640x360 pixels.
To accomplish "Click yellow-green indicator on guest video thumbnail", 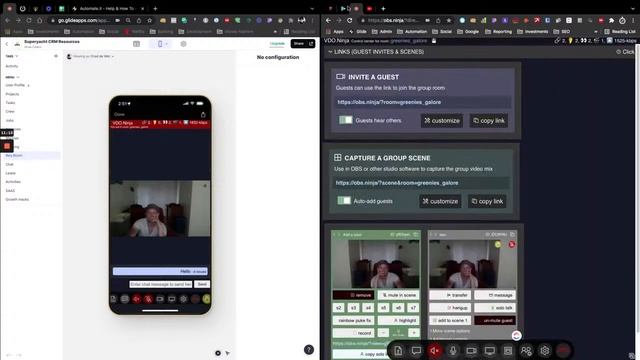I will tap(498, 244).
